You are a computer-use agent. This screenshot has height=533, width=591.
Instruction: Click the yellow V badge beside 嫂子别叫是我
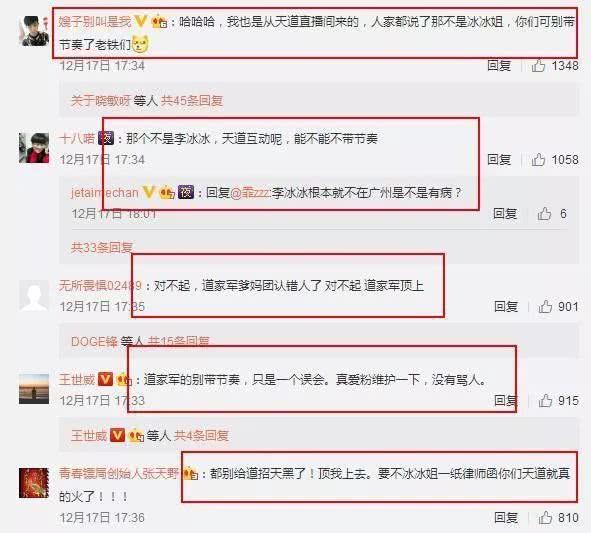[140, 21]
